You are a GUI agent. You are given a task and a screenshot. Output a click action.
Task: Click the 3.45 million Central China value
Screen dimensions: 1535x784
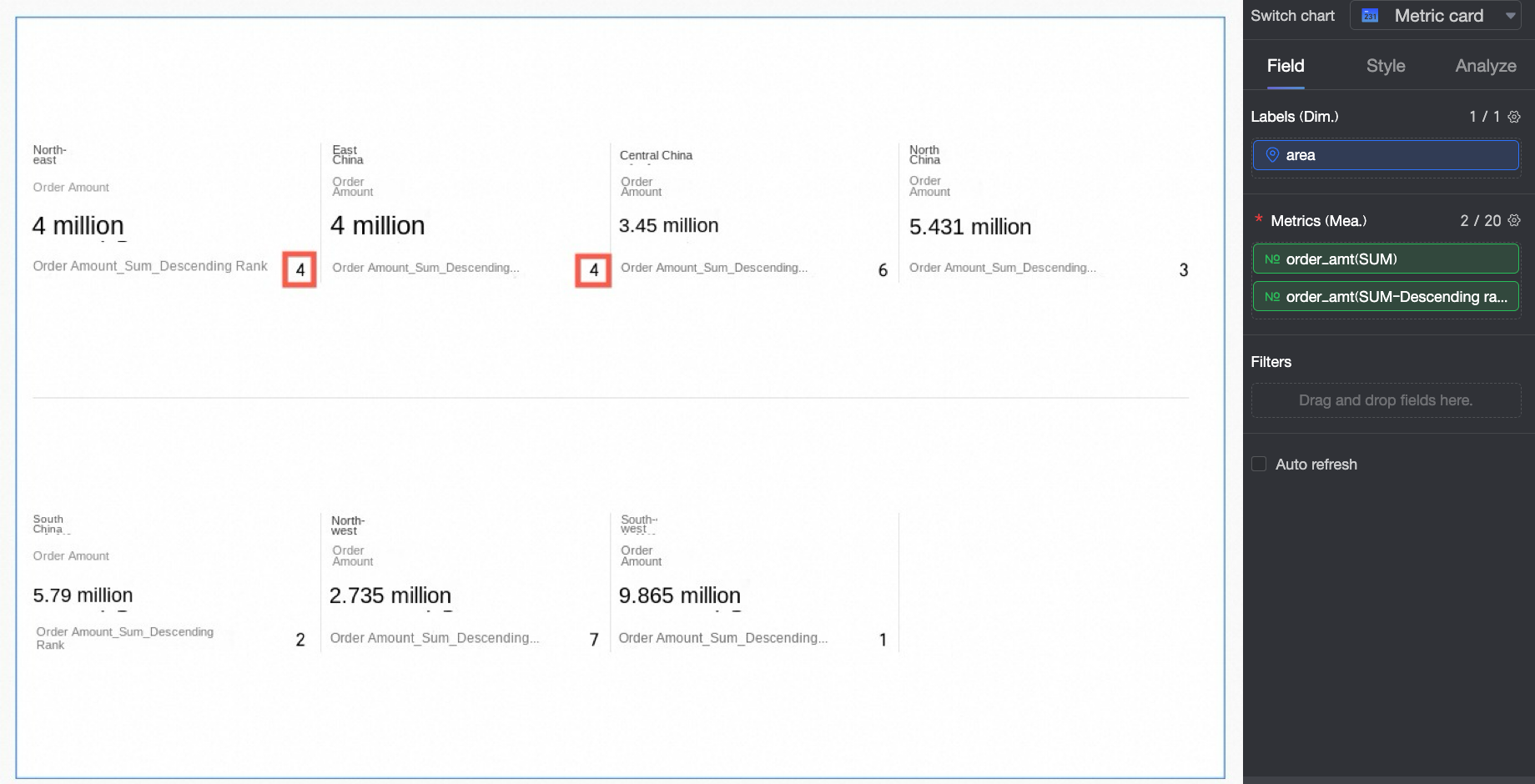point(668,226)
